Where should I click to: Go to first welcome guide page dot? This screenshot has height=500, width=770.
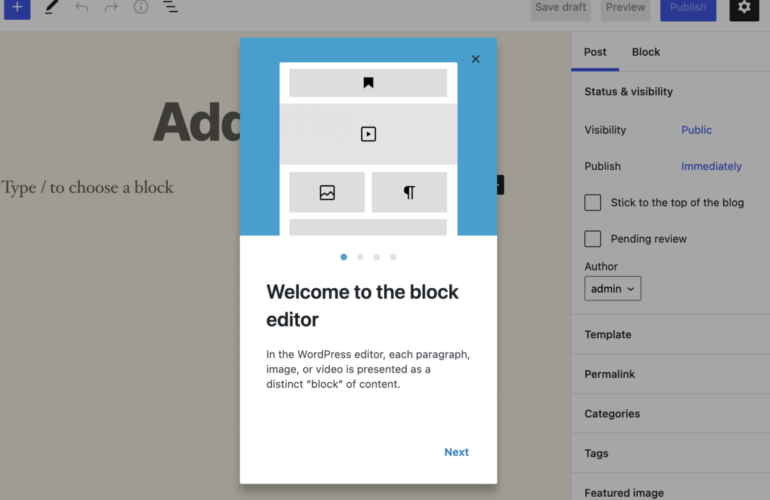[344, 257]
